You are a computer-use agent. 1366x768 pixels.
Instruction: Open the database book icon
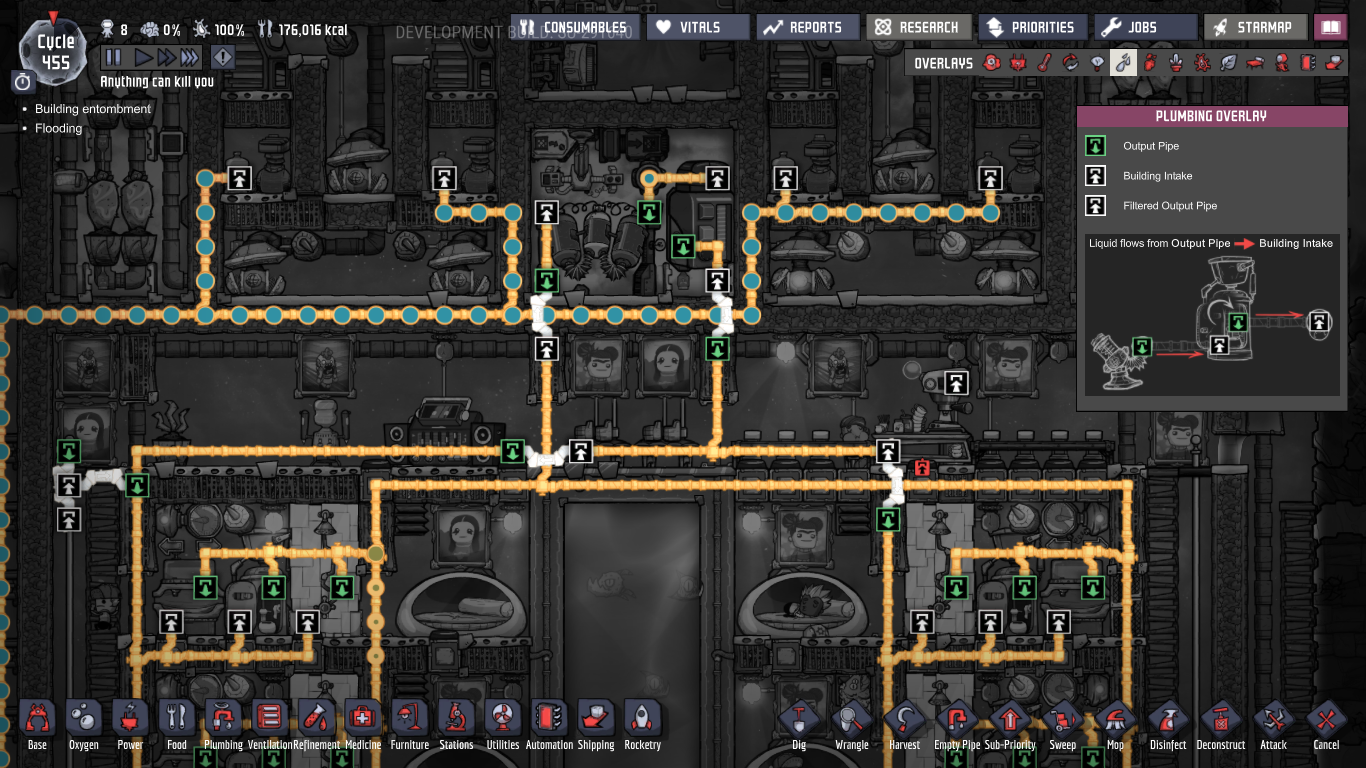click(1330, 27)
